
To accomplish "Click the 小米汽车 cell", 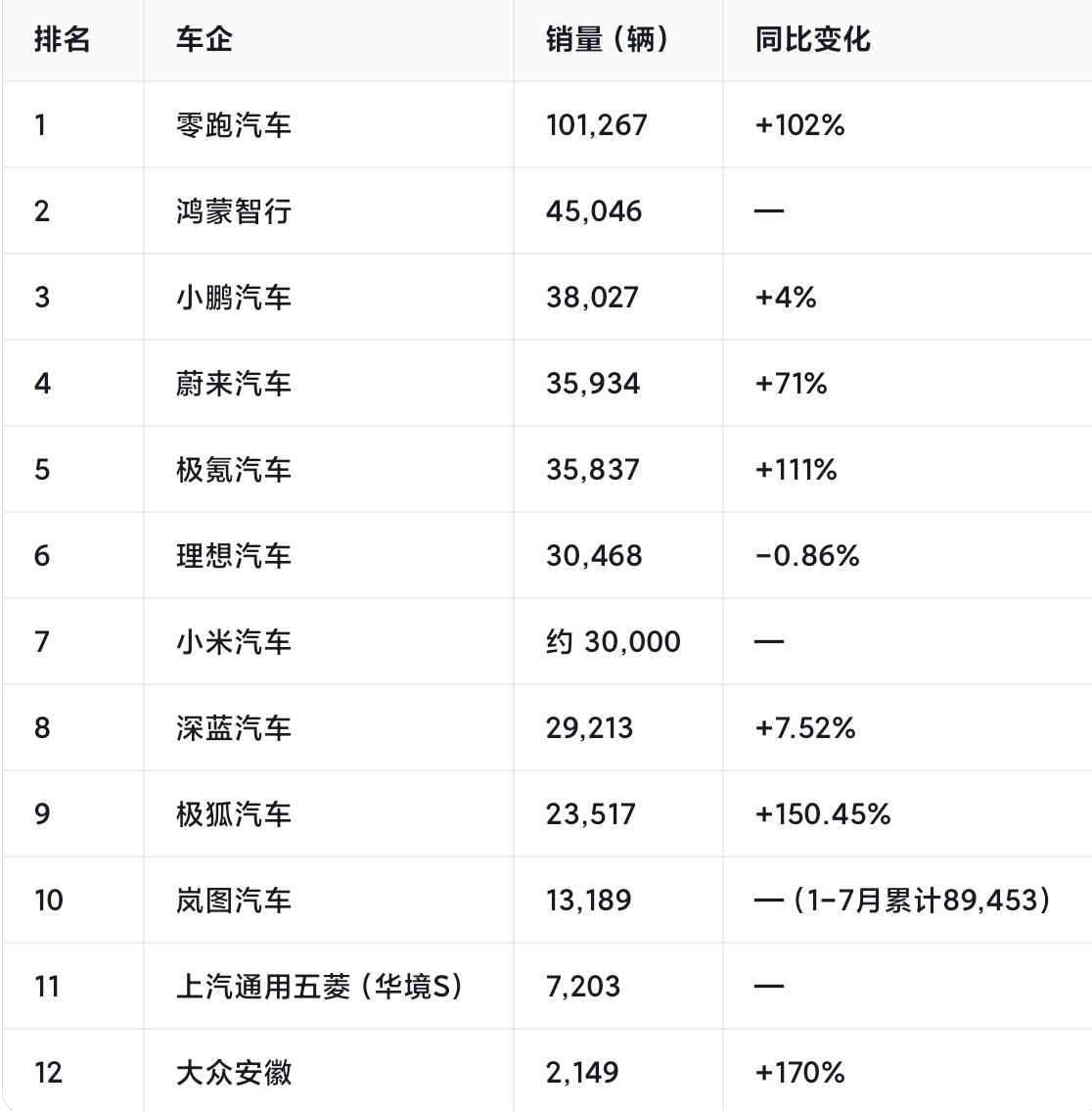I will [x=234, y=642].
